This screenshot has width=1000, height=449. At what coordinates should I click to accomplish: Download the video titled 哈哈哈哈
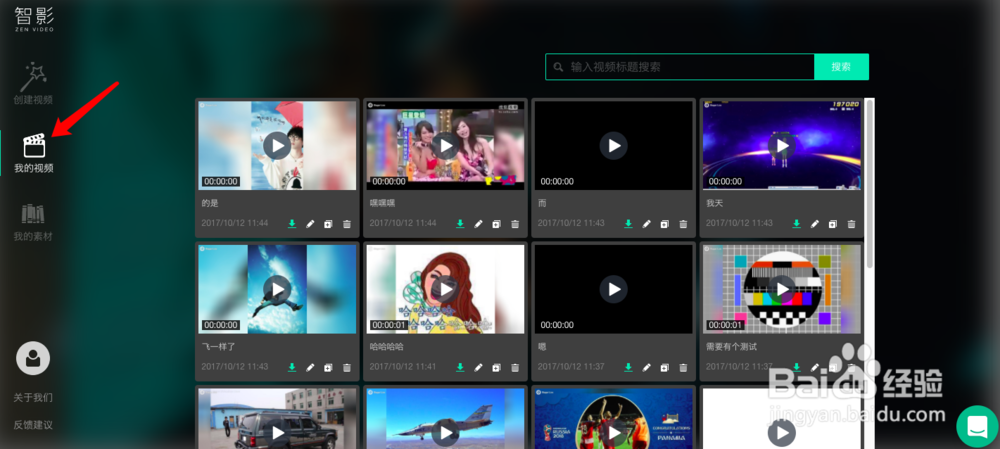click(x=460, y=367)
